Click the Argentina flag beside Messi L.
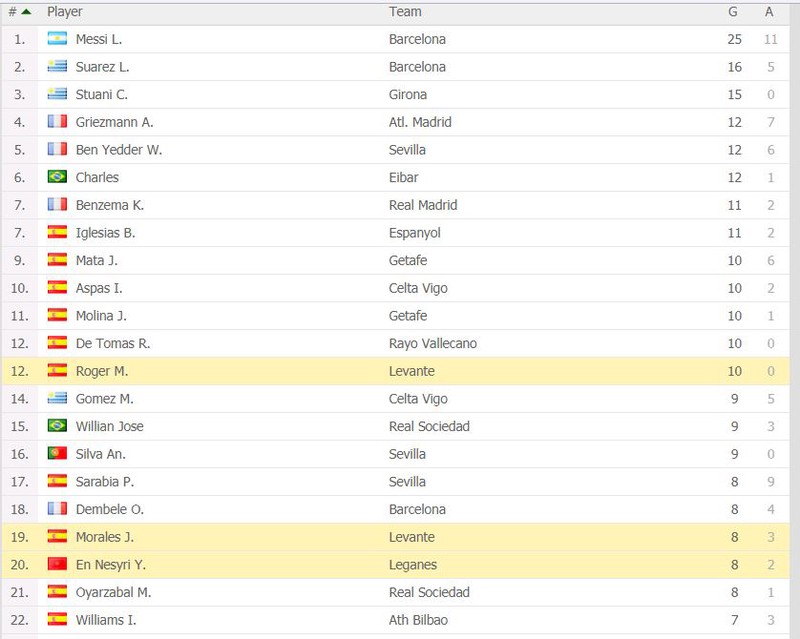800x639 pixels. 57,39
